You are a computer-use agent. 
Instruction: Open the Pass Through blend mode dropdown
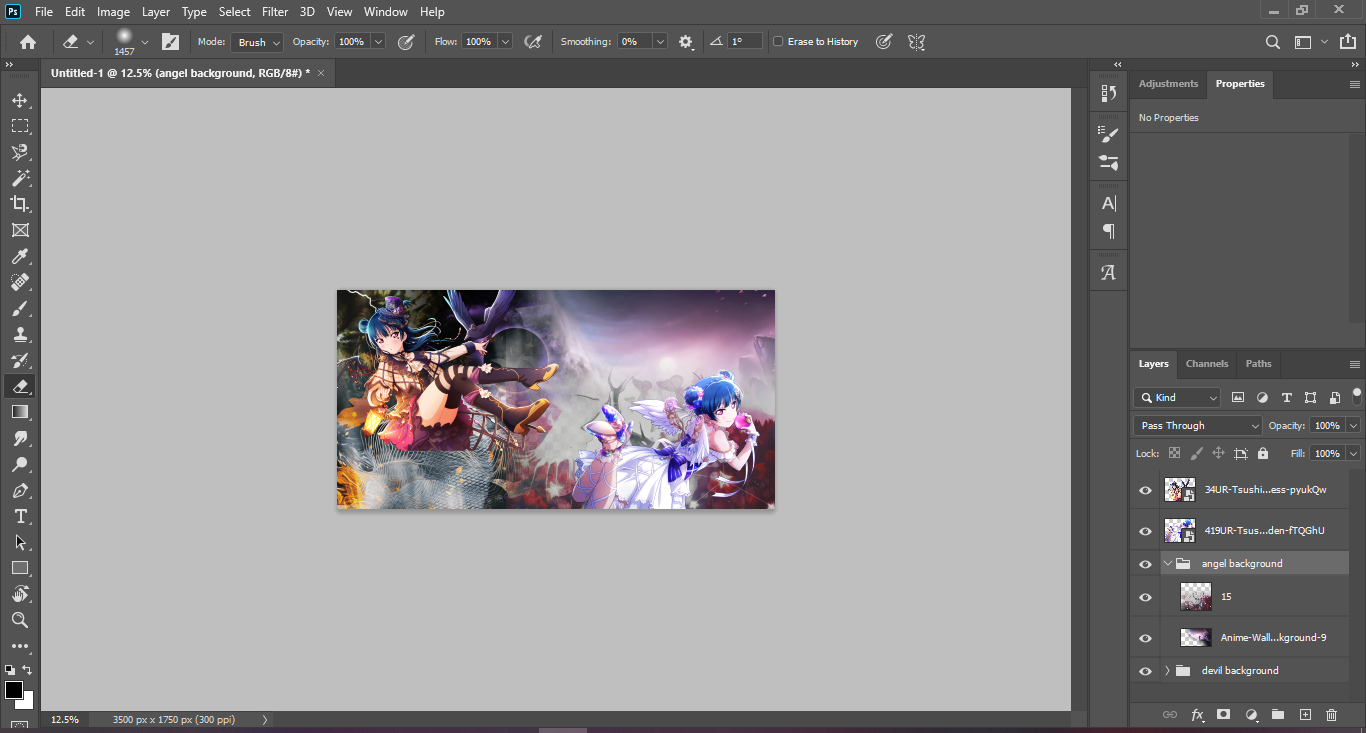coord(1199,426)
